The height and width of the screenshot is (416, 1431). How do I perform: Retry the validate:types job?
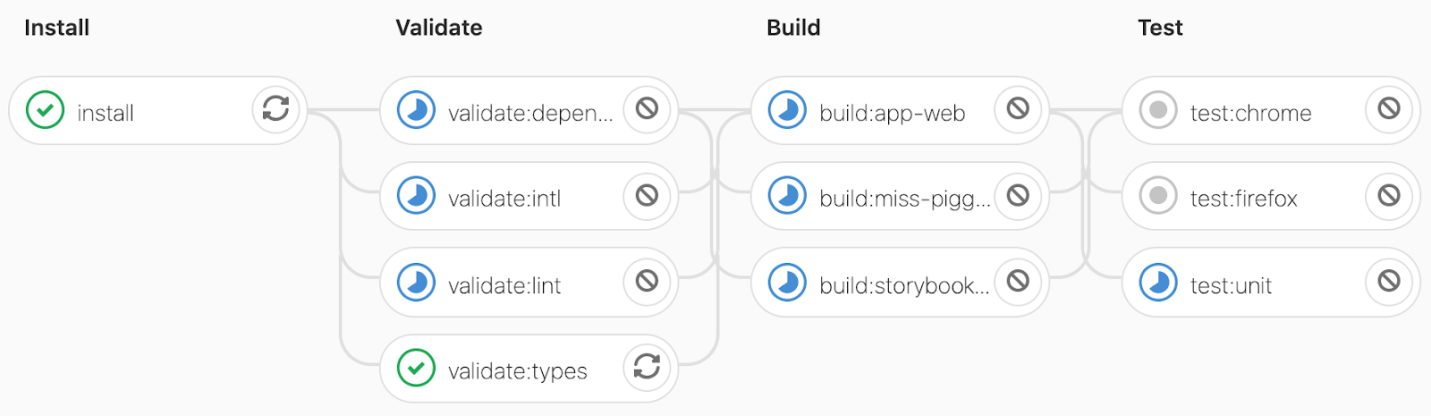click(647, 367)
